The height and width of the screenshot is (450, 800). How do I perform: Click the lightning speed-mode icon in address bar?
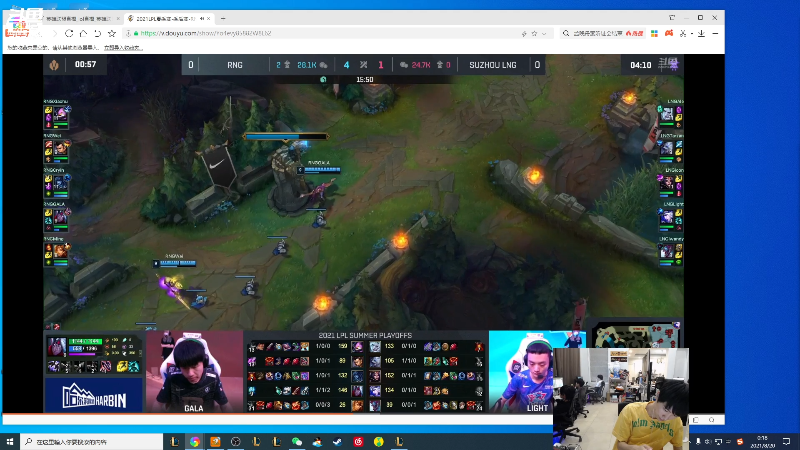[x=523, y=34]
